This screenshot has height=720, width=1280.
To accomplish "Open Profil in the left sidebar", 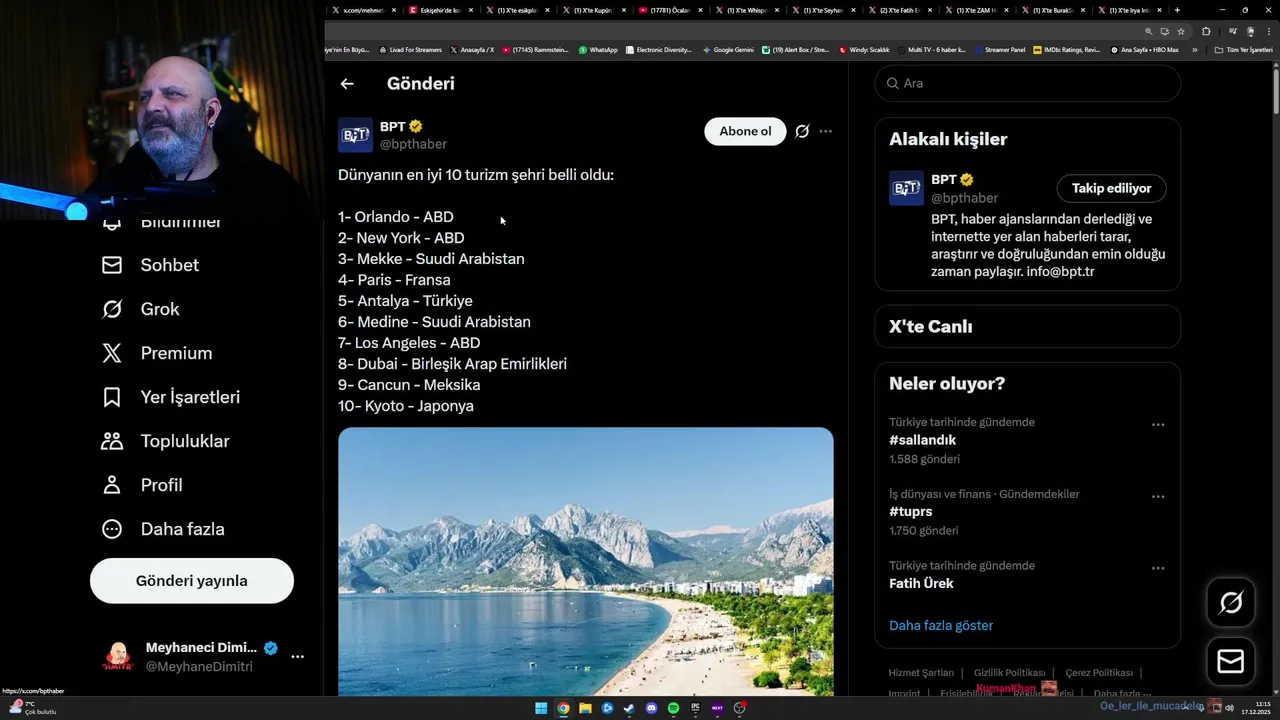I will 142,485.
